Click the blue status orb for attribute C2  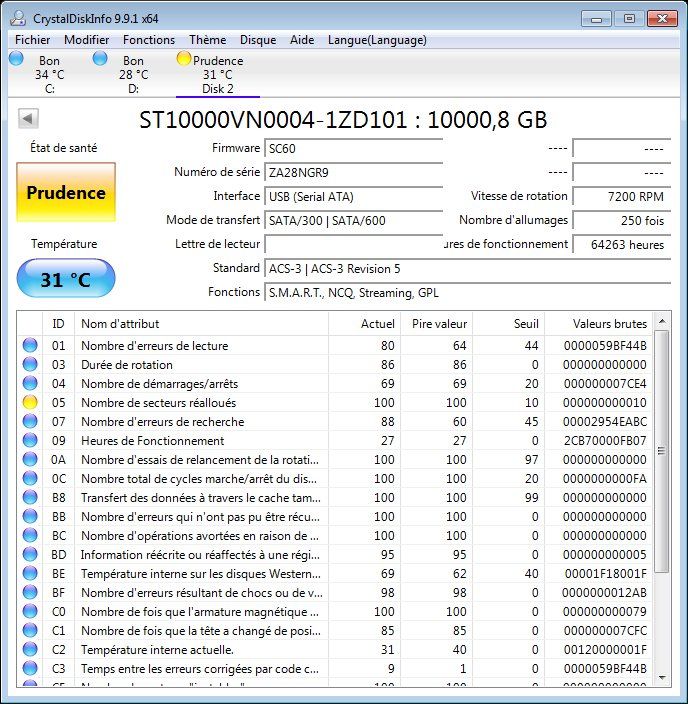(x=30, y=649)
